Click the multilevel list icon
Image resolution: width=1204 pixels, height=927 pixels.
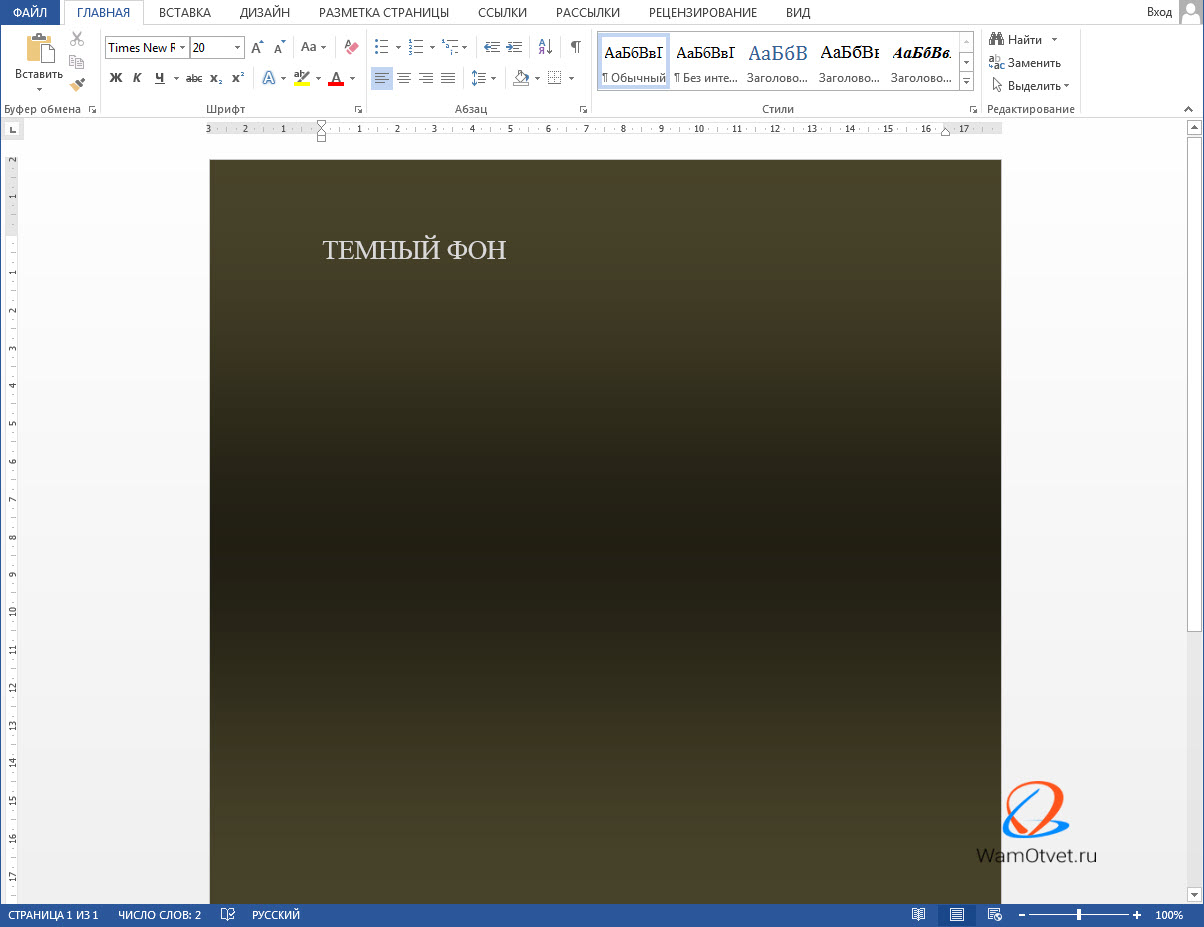click(449, 47)
